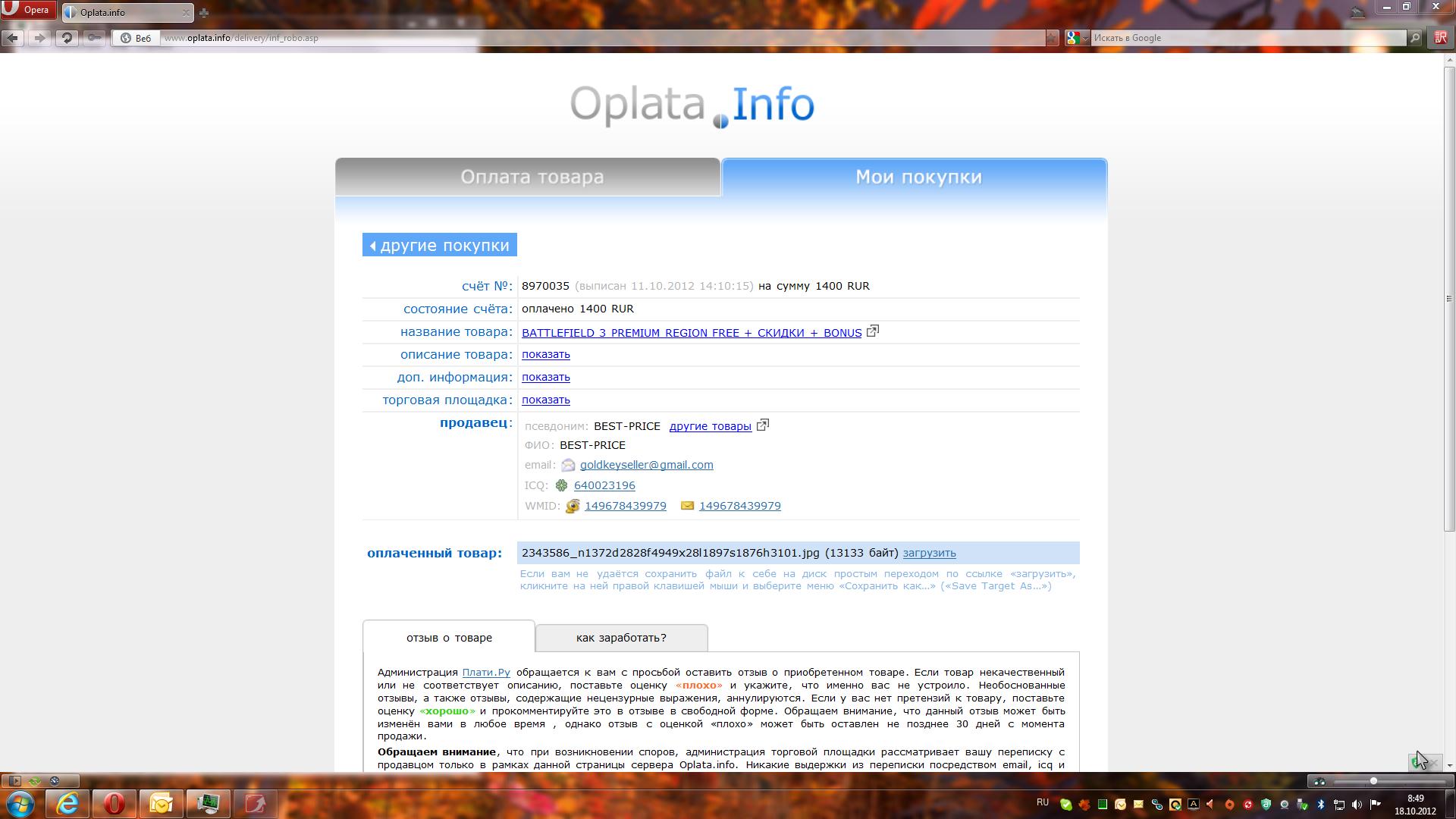Click seller email goldkeyseller@gmail.com
1456x819 pixels.
tap(646, 465)
